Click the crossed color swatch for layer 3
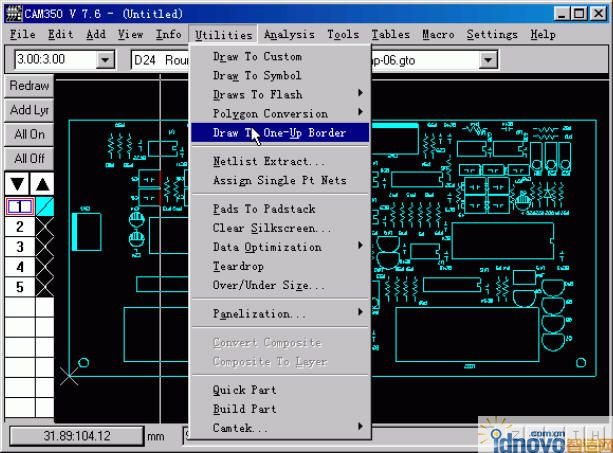Screen dimensions: 613x453 45,247
